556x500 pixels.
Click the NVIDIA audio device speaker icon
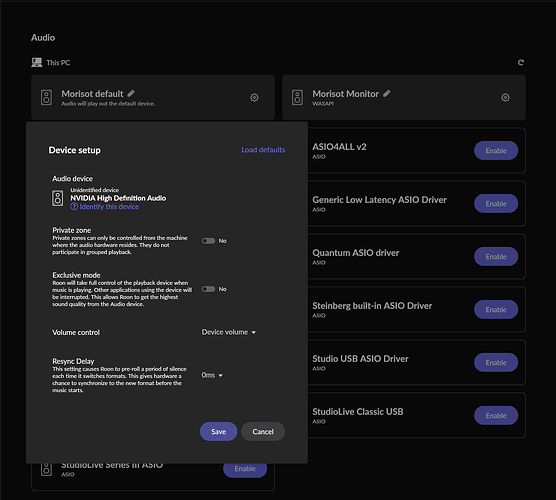coord(58,198)
